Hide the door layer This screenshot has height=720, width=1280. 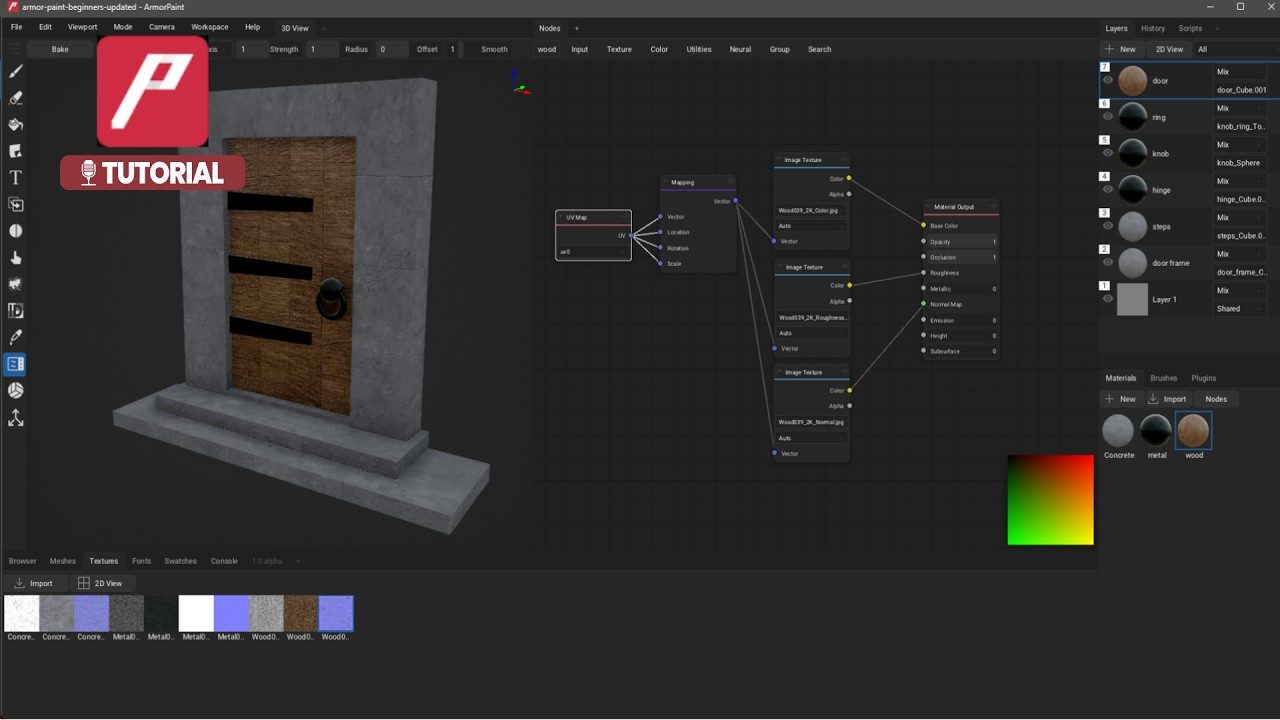(1107, 80)
